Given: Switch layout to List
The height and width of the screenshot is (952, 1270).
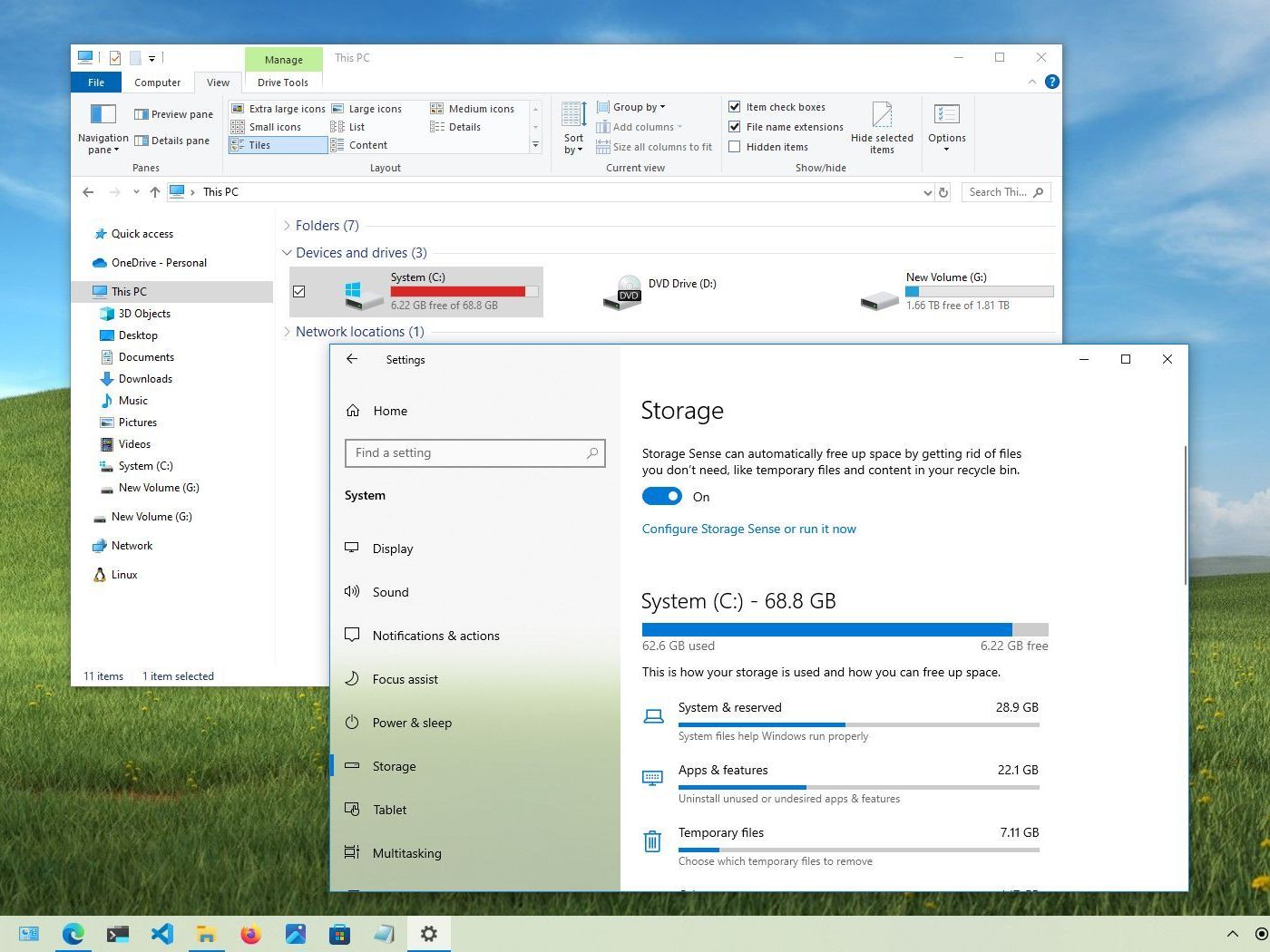Looking at the screenshot, I should point(348,127).
